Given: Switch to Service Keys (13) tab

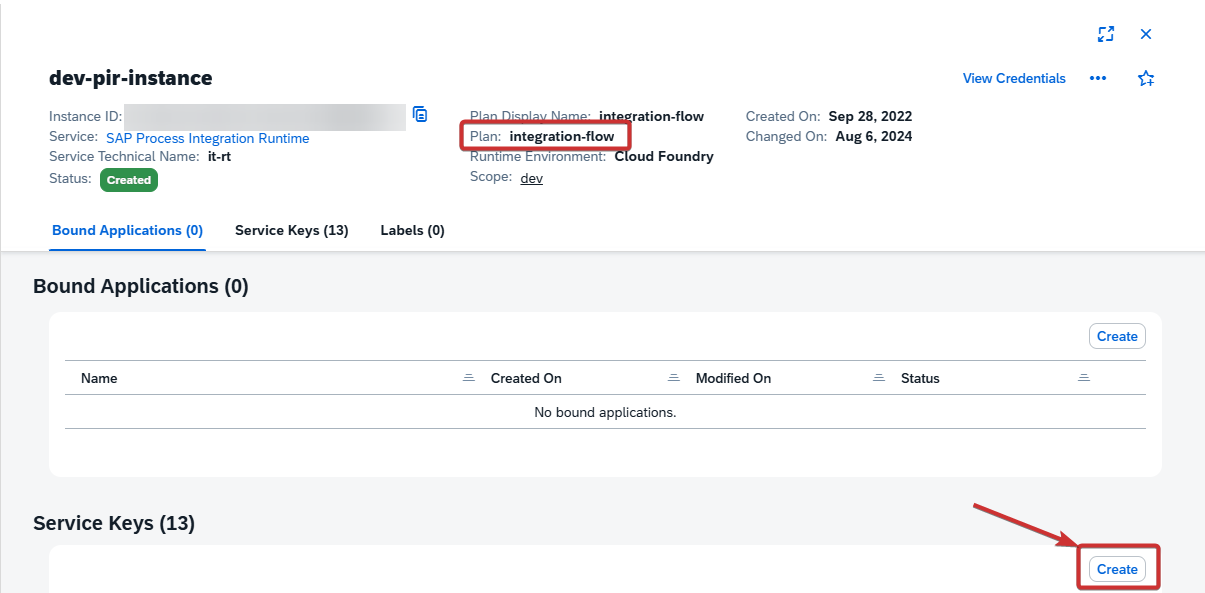Looking at the screenshot, I should point(291,230).
